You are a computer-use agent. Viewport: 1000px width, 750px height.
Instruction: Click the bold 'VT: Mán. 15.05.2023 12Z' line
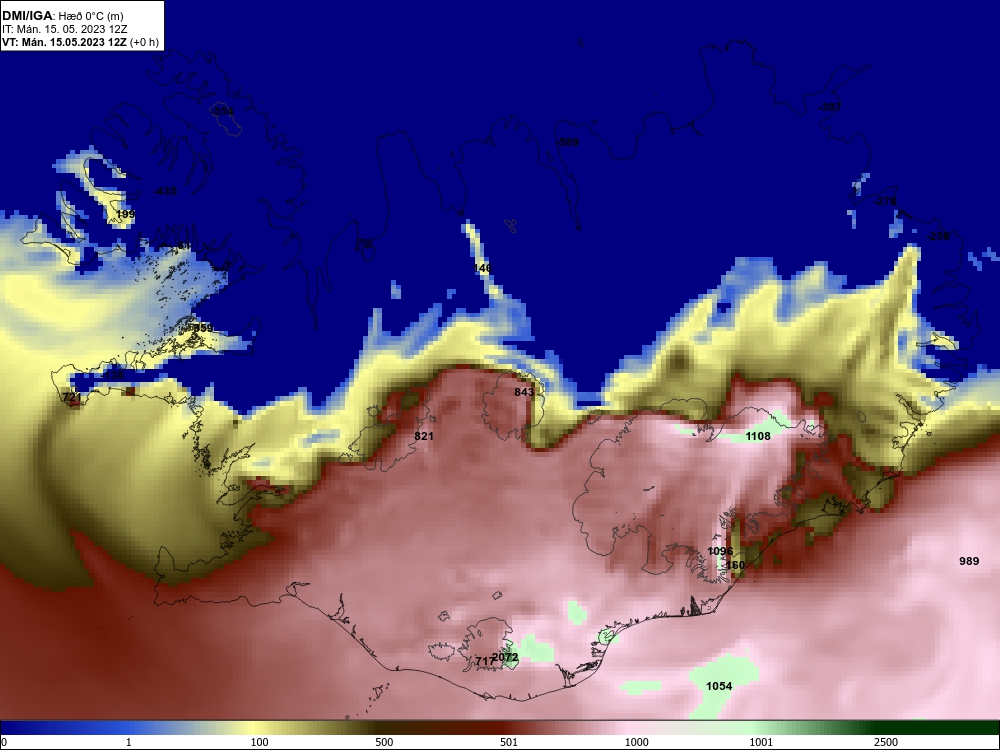point(66,42)
